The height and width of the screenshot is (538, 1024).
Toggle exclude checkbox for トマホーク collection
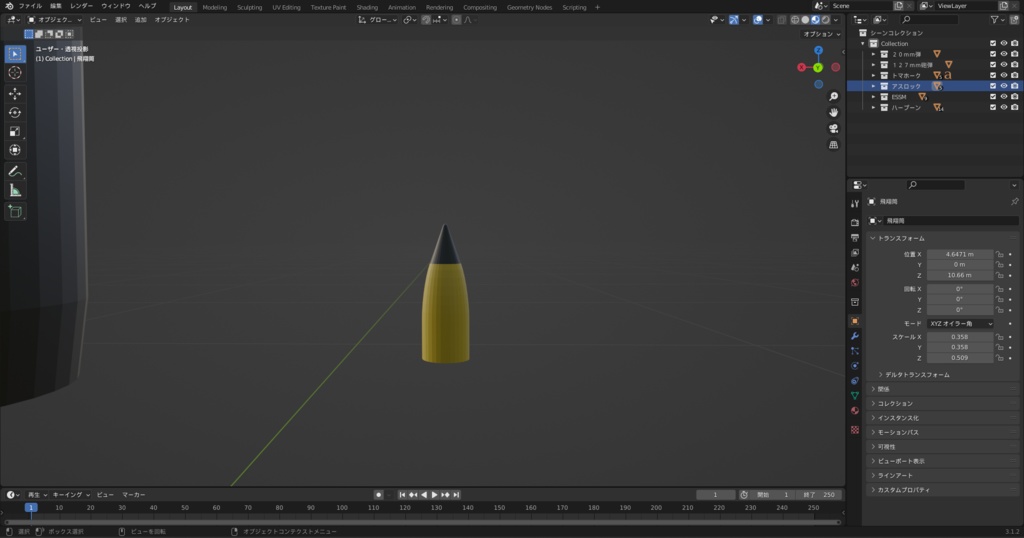(x=993, y=76)
